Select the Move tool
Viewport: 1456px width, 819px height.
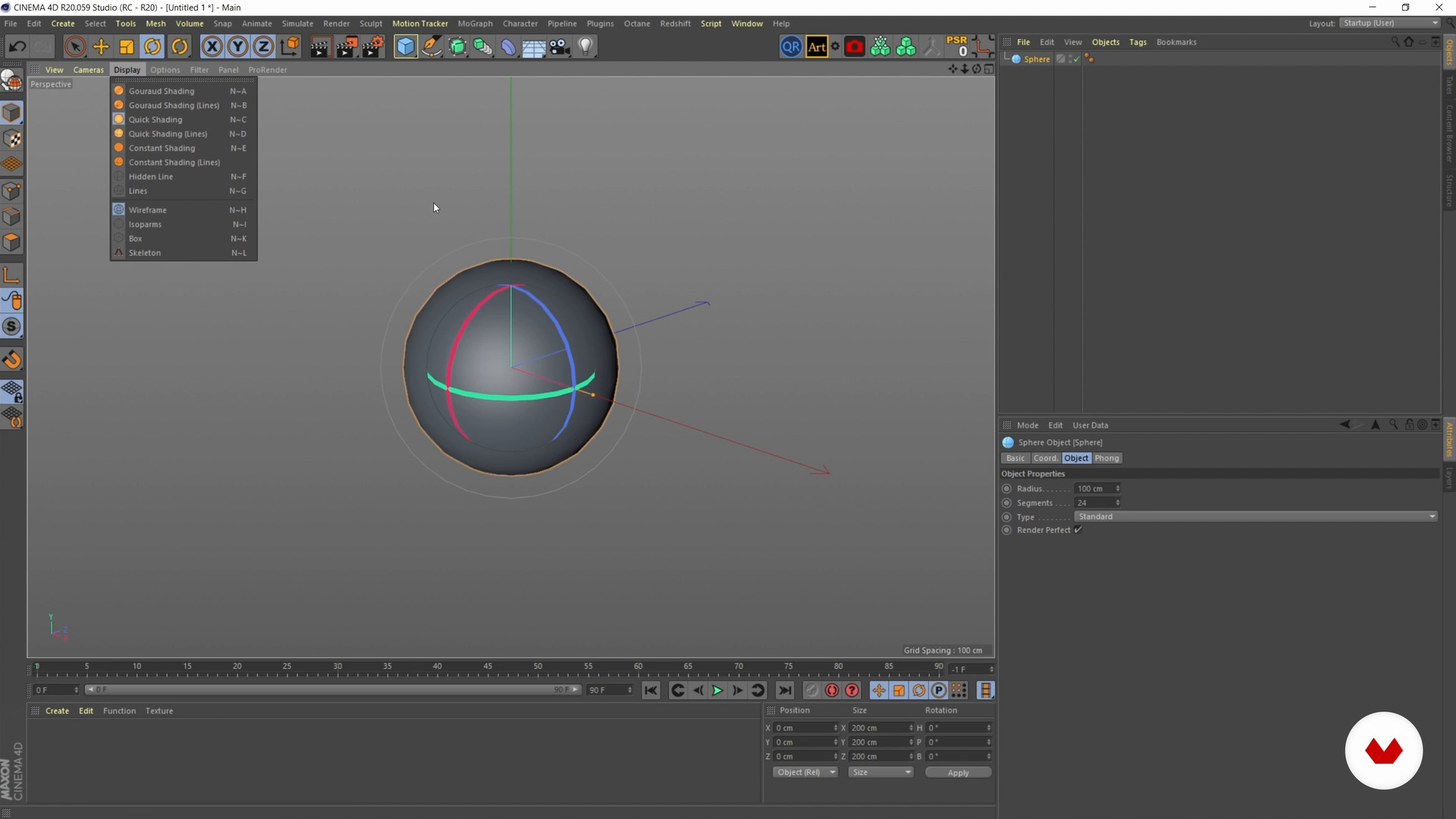[x=101, y=47]
